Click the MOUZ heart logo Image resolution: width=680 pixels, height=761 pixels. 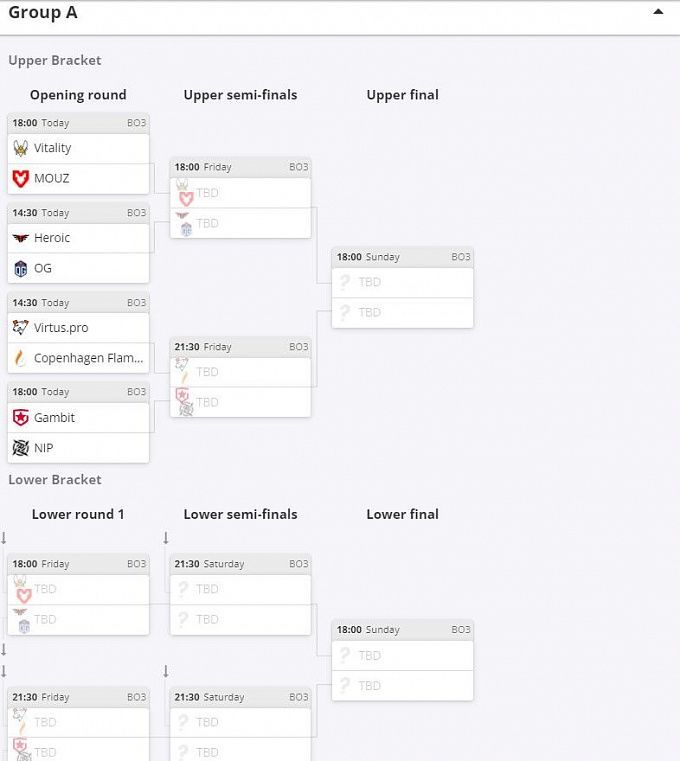point(21,178)
